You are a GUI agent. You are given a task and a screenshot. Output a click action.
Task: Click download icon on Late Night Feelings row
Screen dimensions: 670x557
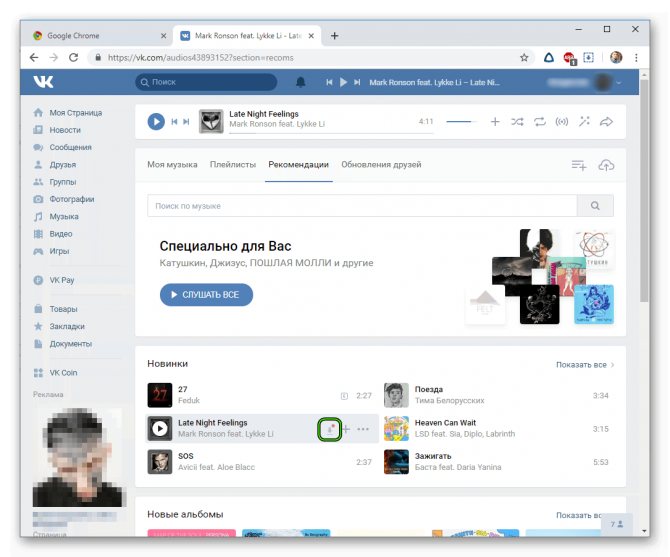point(329,429)
